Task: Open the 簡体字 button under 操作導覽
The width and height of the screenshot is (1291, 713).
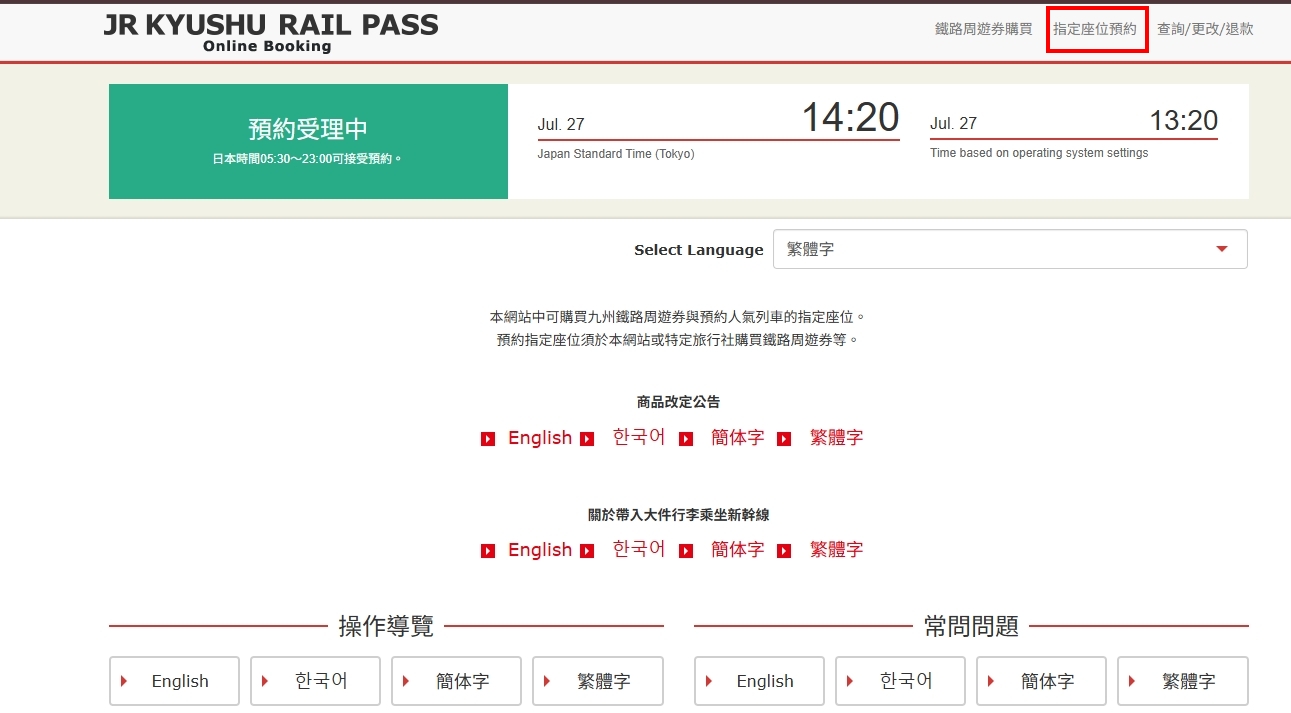Action: (x=456, y=681)
